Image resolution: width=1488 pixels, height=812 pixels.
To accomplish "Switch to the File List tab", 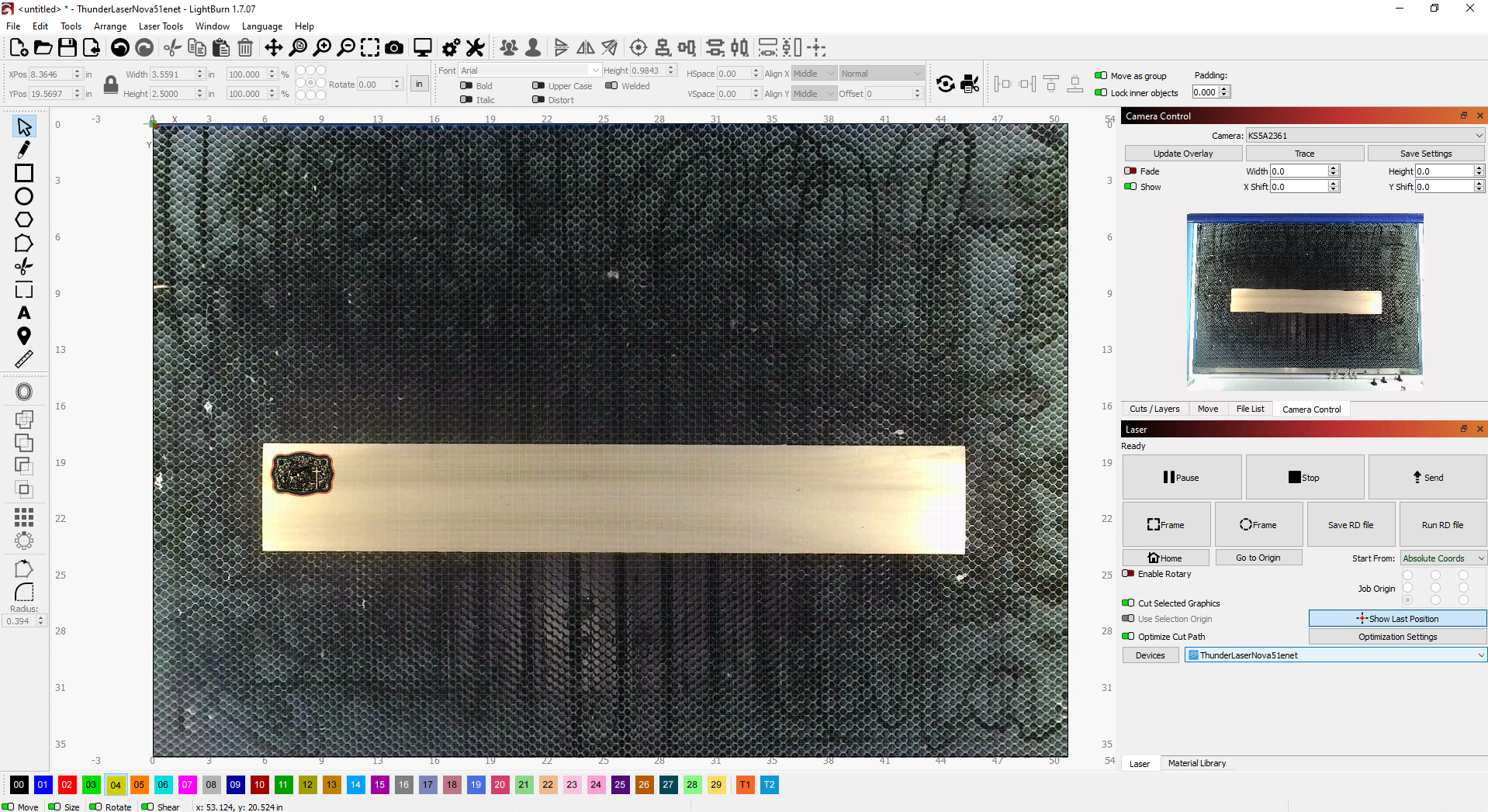I will coord(1250,409).
